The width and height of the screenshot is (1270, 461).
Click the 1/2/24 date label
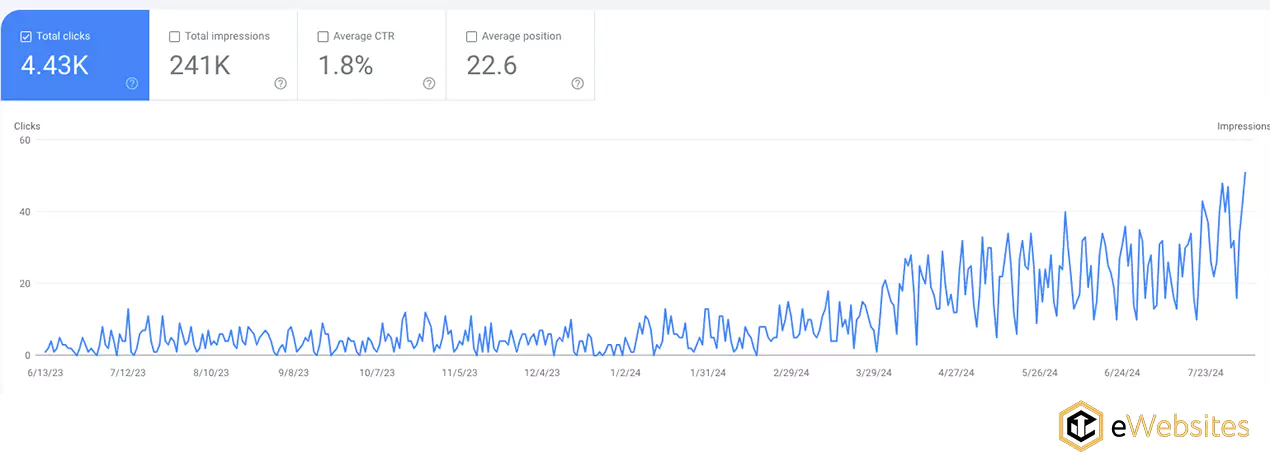[x=625, y=373]
